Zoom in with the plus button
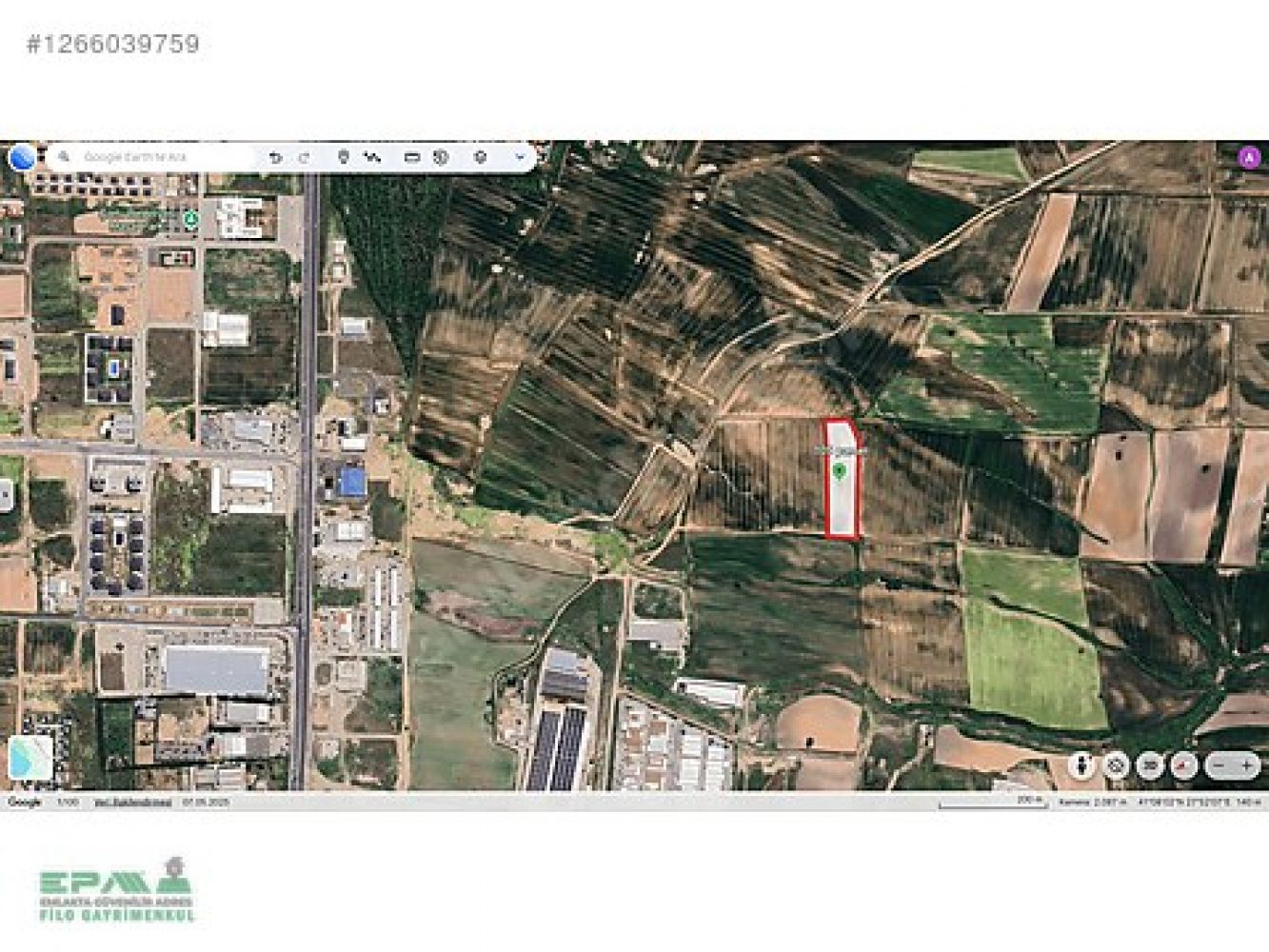This screenshot has height=952, width=1269. click(1246, 764)
